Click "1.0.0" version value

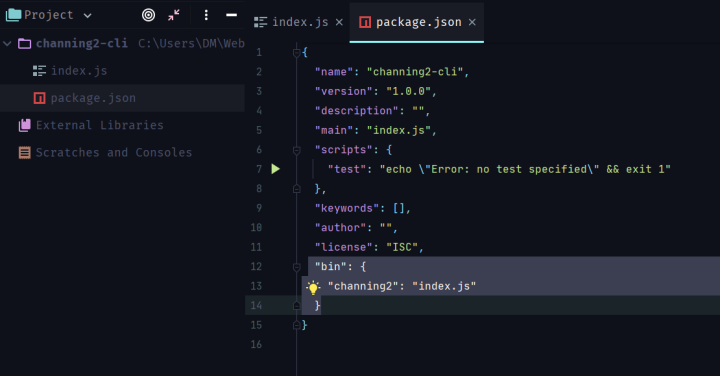(x=409, y=91)
